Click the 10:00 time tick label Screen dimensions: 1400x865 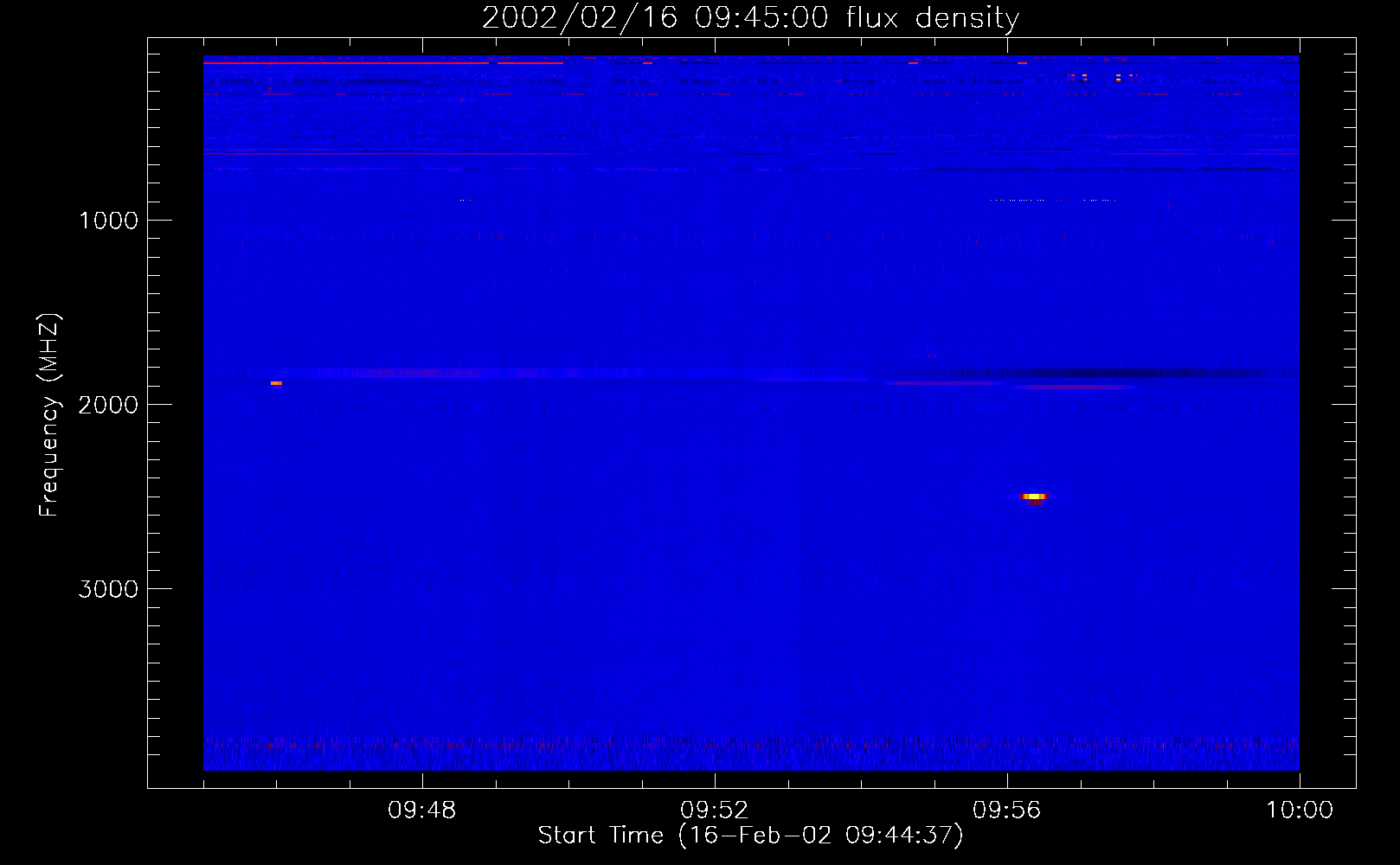point(1300,811)
